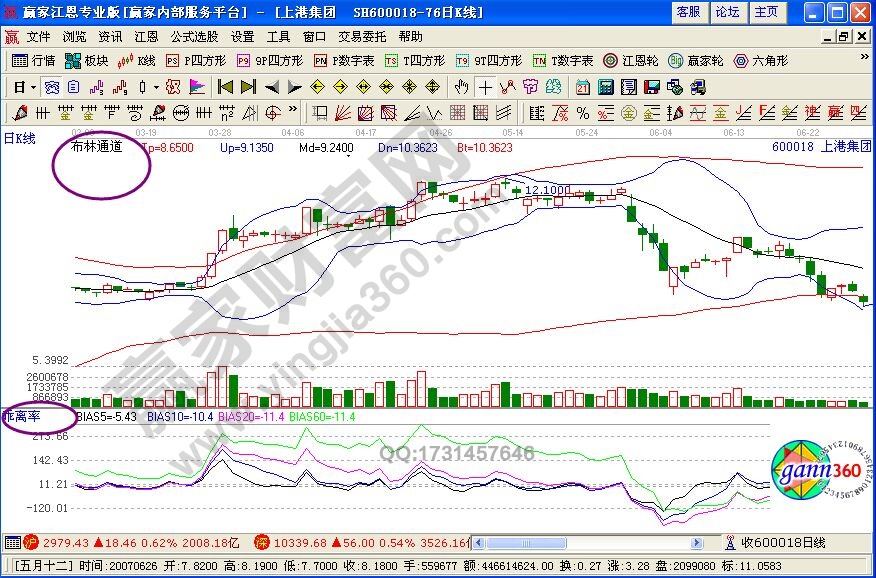Image resolution: width=876 pixels, height=578 pixels.
Task: Click the 论坛 button
Action: coord(727,12)
